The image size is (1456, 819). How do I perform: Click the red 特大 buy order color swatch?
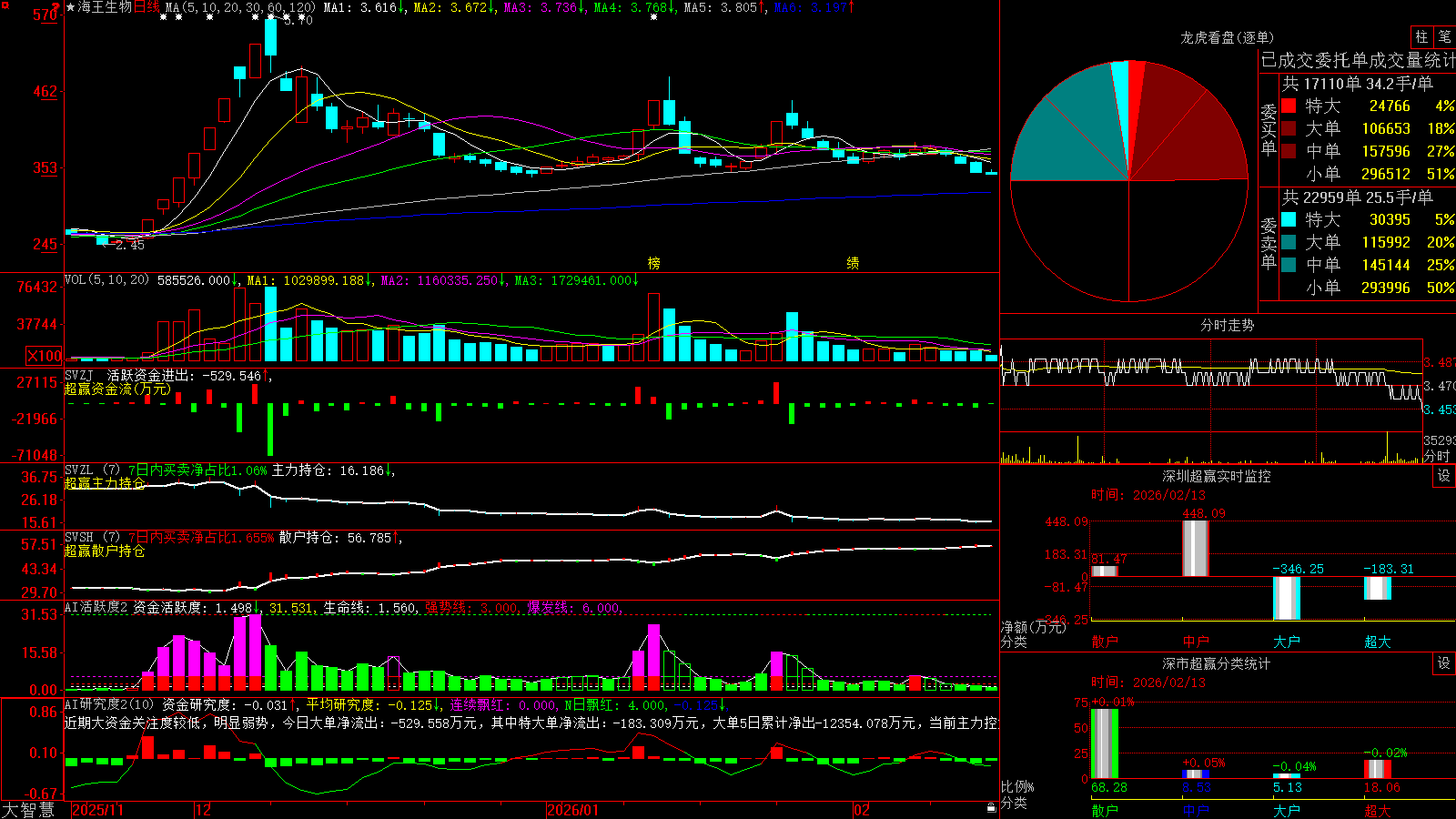point(1289,106)
